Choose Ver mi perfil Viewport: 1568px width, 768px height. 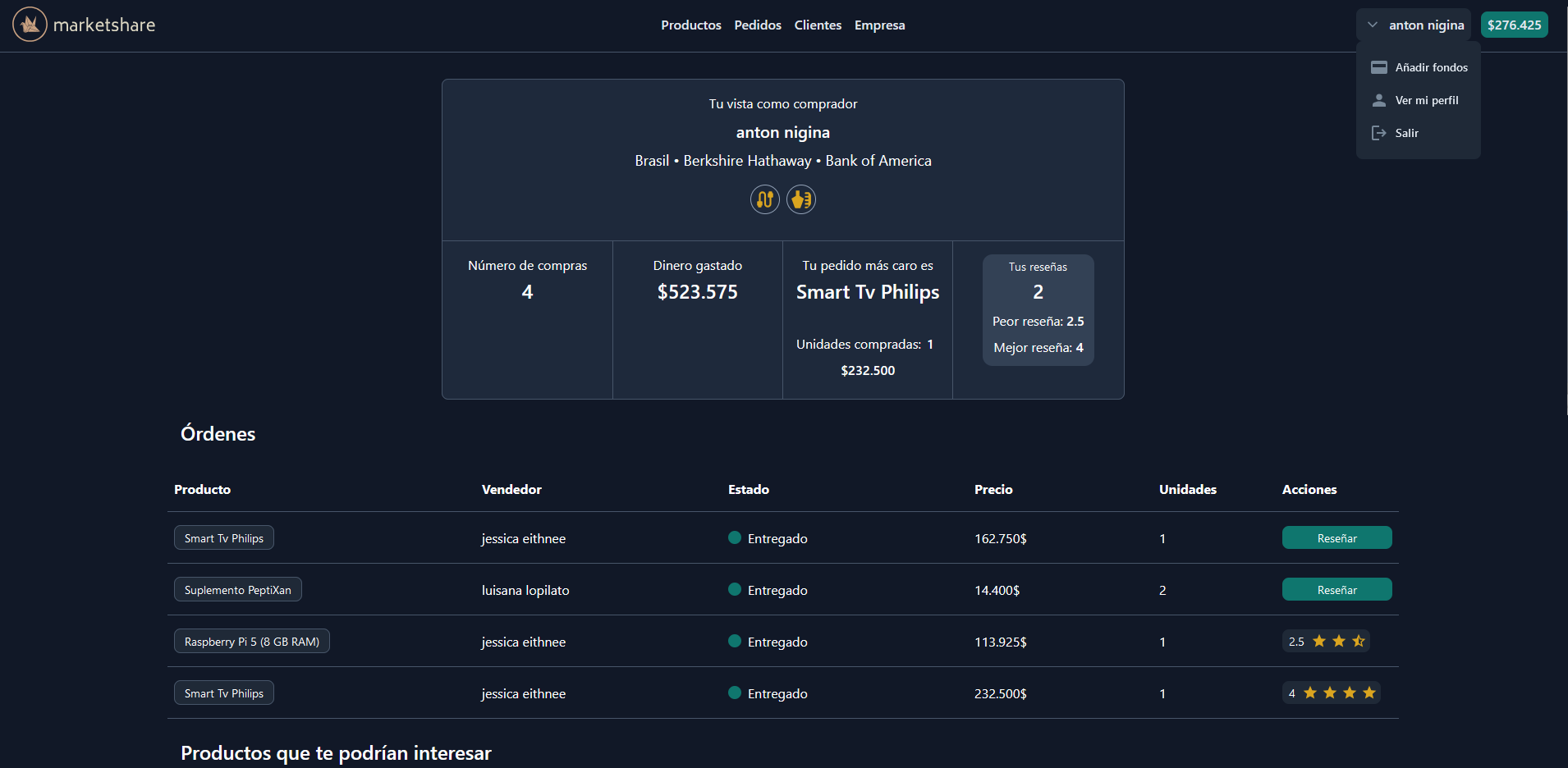tap(1419, 100)
